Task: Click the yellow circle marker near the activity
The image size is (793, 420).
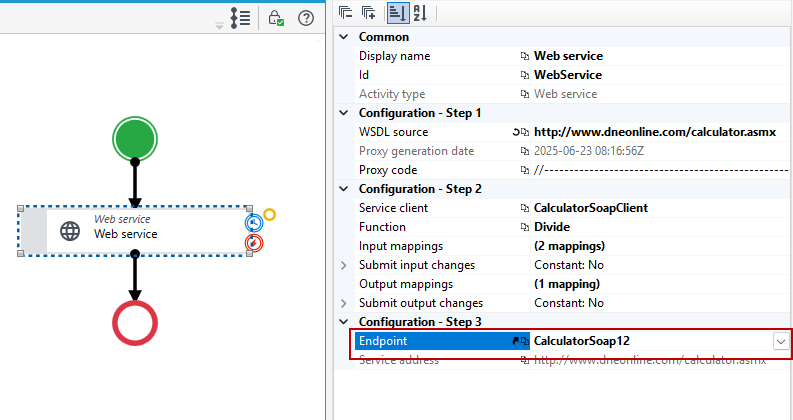Action: coord(270,215)
